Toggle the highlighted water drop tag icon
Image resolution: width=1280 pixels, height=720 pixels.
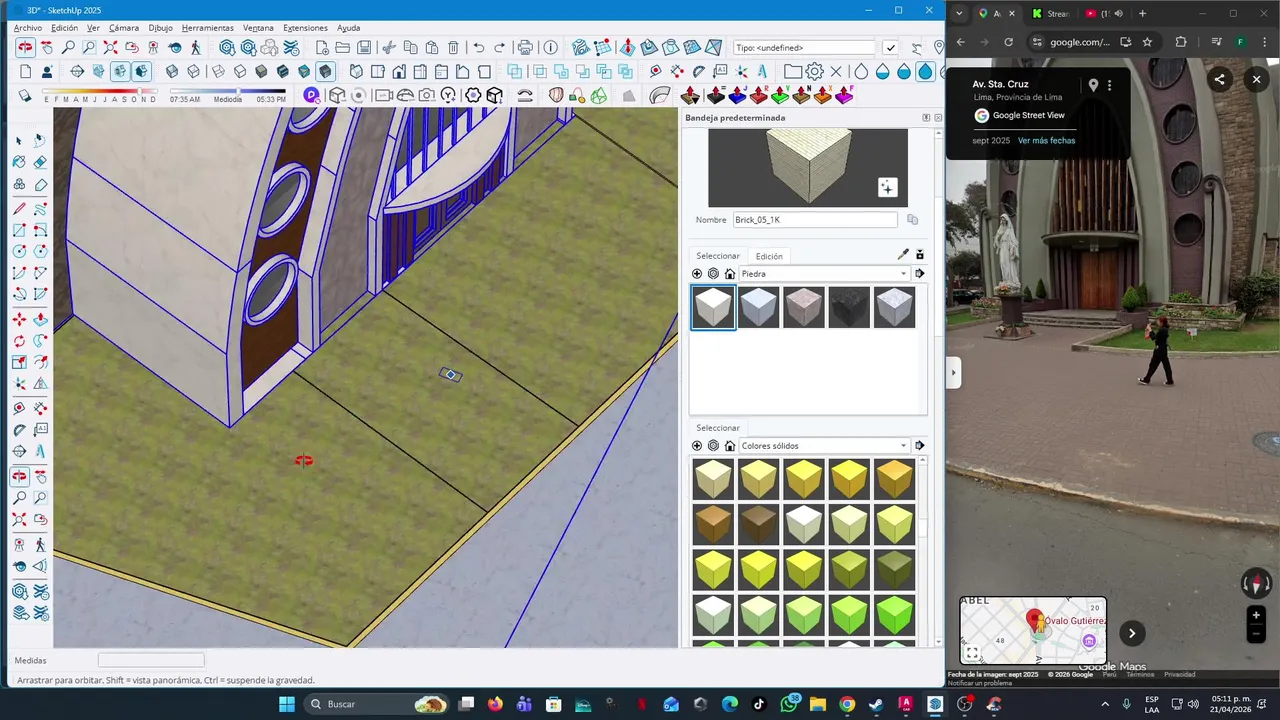(x=926, y=72)
